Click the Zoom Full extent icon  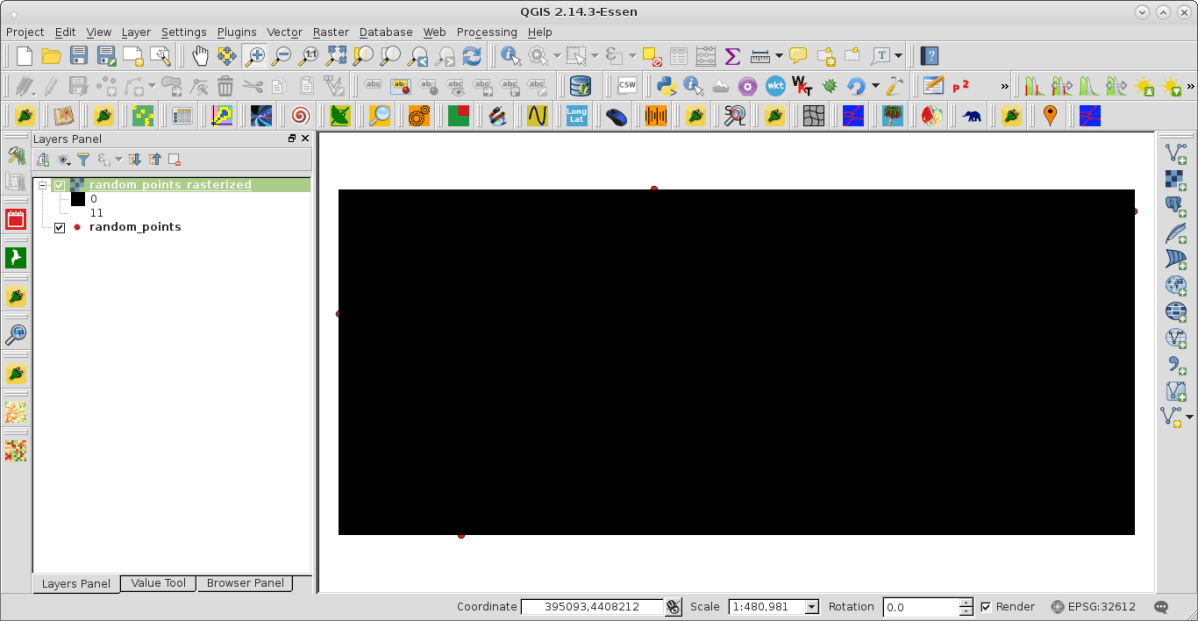pyautogui.click(x=336, y=56)
